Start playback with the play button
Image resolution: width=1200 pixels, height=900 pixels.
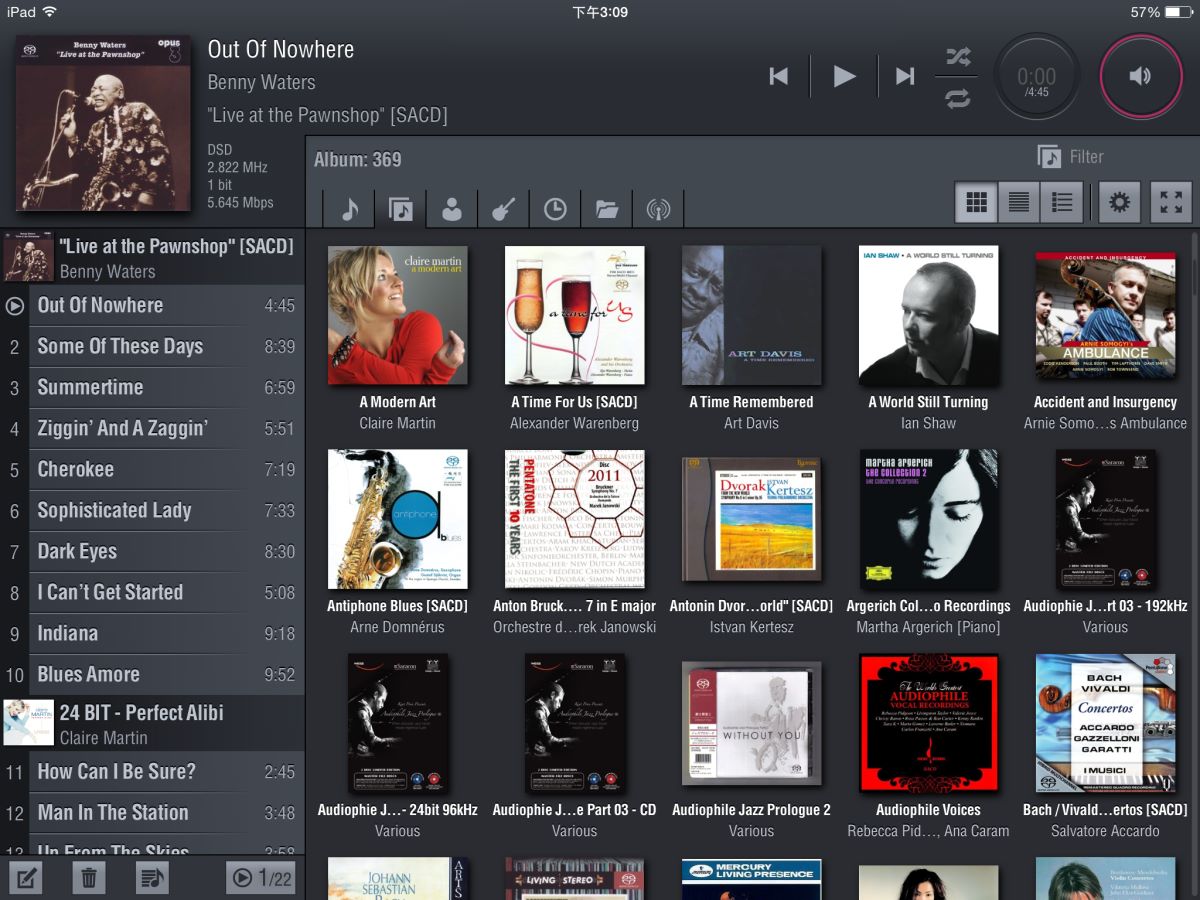pos(845,76)
